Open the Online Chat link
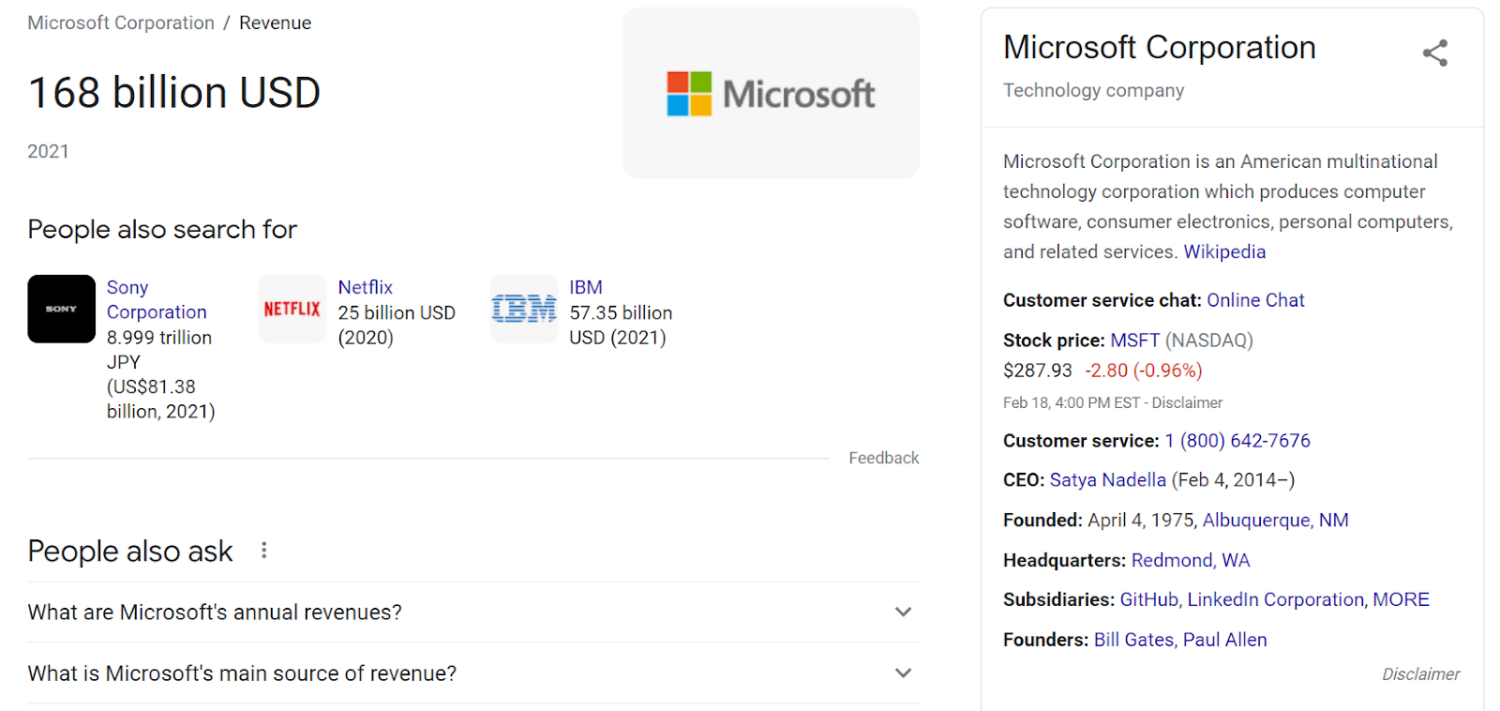 (x=1256, y=300)
